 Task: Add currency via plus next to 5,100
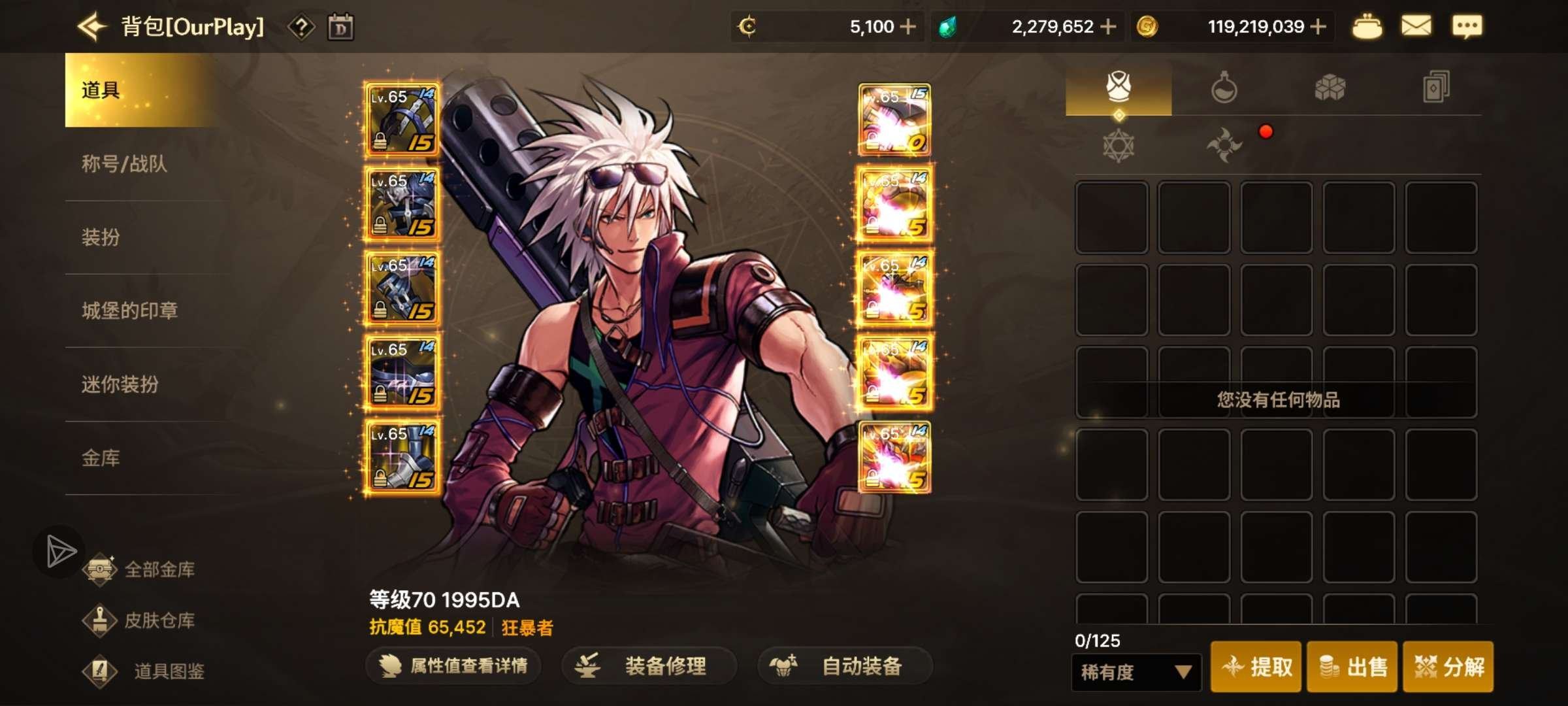point(907,27)
